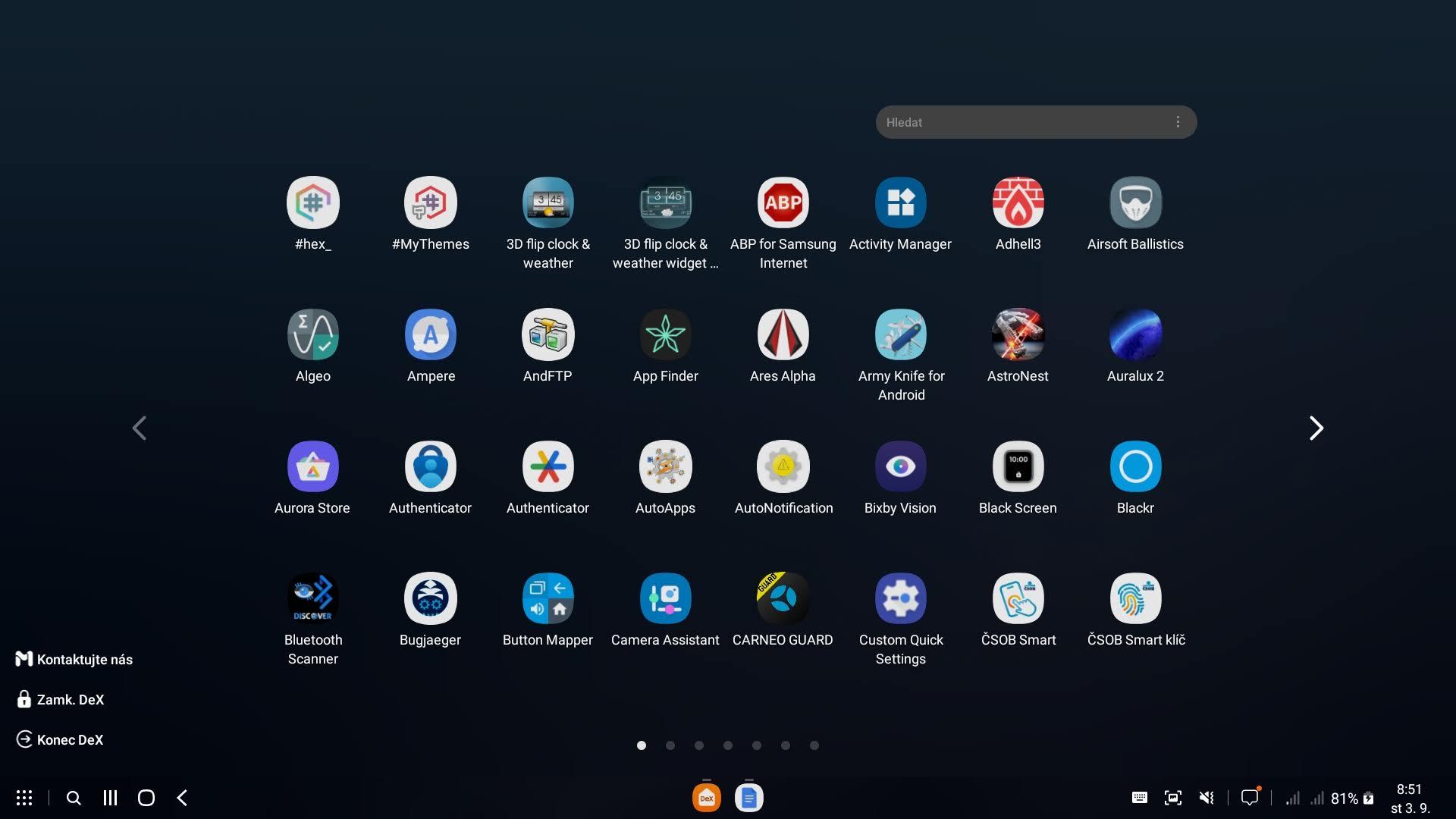Launch ČSOB Smart klíč app
Viewport: 1456px width, 819px height.
pos(1135,598)
